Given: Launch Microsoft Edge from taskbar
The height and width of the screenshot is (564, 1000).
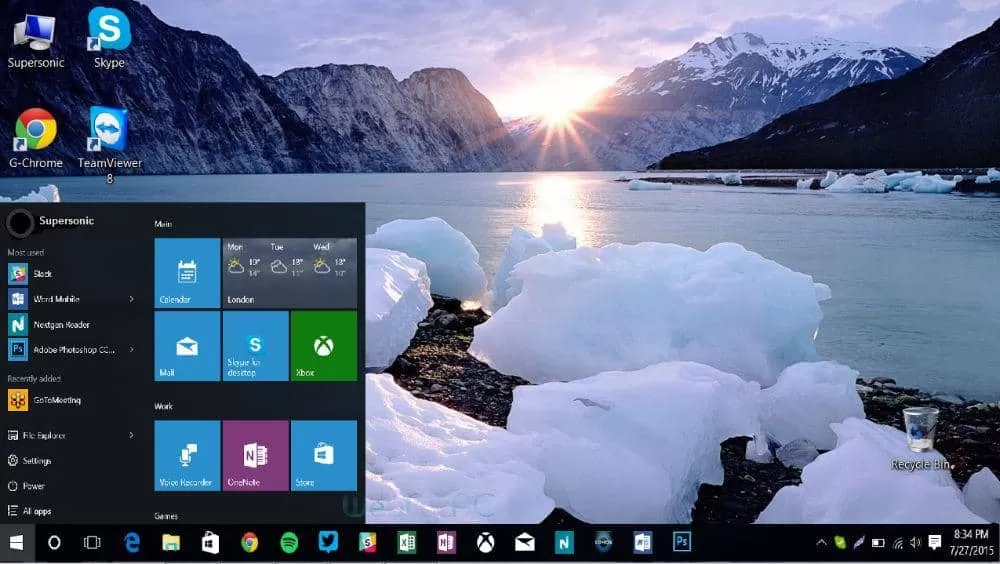Looking at the screenshot, I should 132,543.
